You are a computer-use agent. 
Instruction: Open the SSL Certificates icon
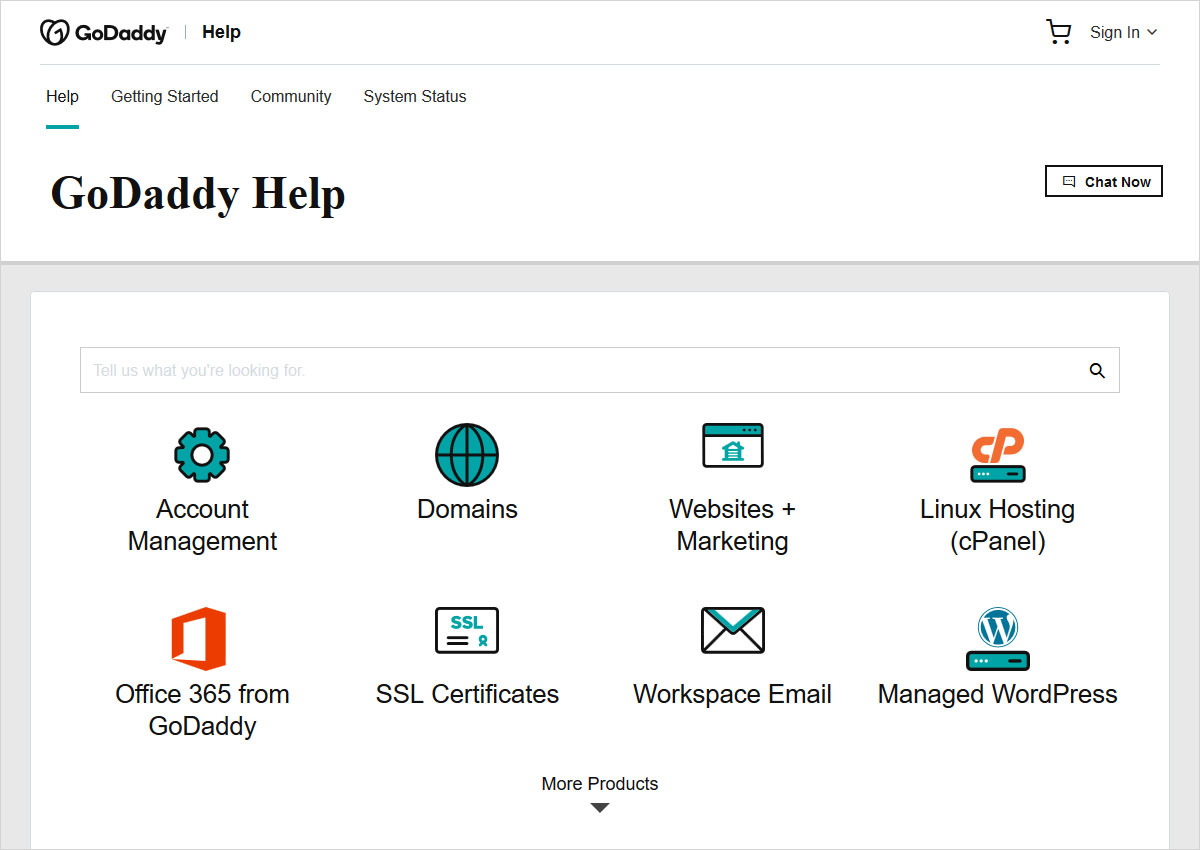pyautogui.click(x=467, y=630)
